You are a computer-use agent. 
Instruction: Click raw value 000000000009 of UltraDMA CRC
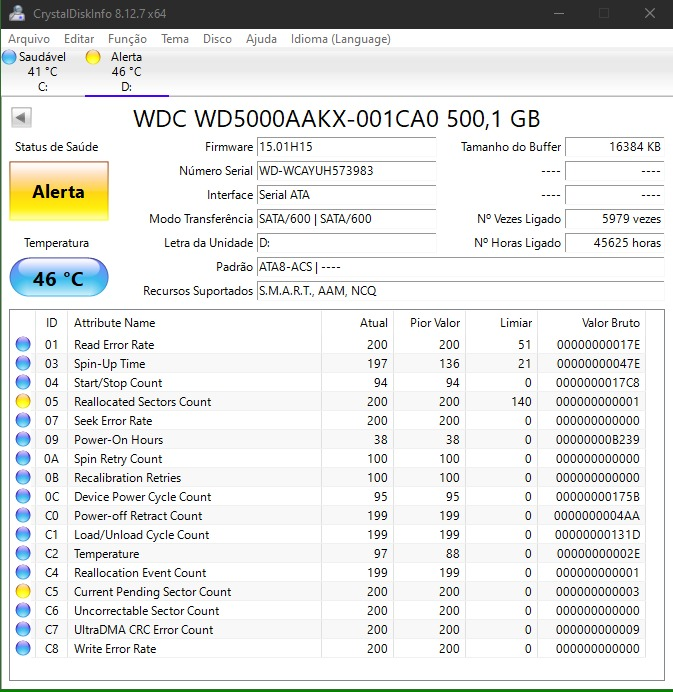(x=598, y=629)
